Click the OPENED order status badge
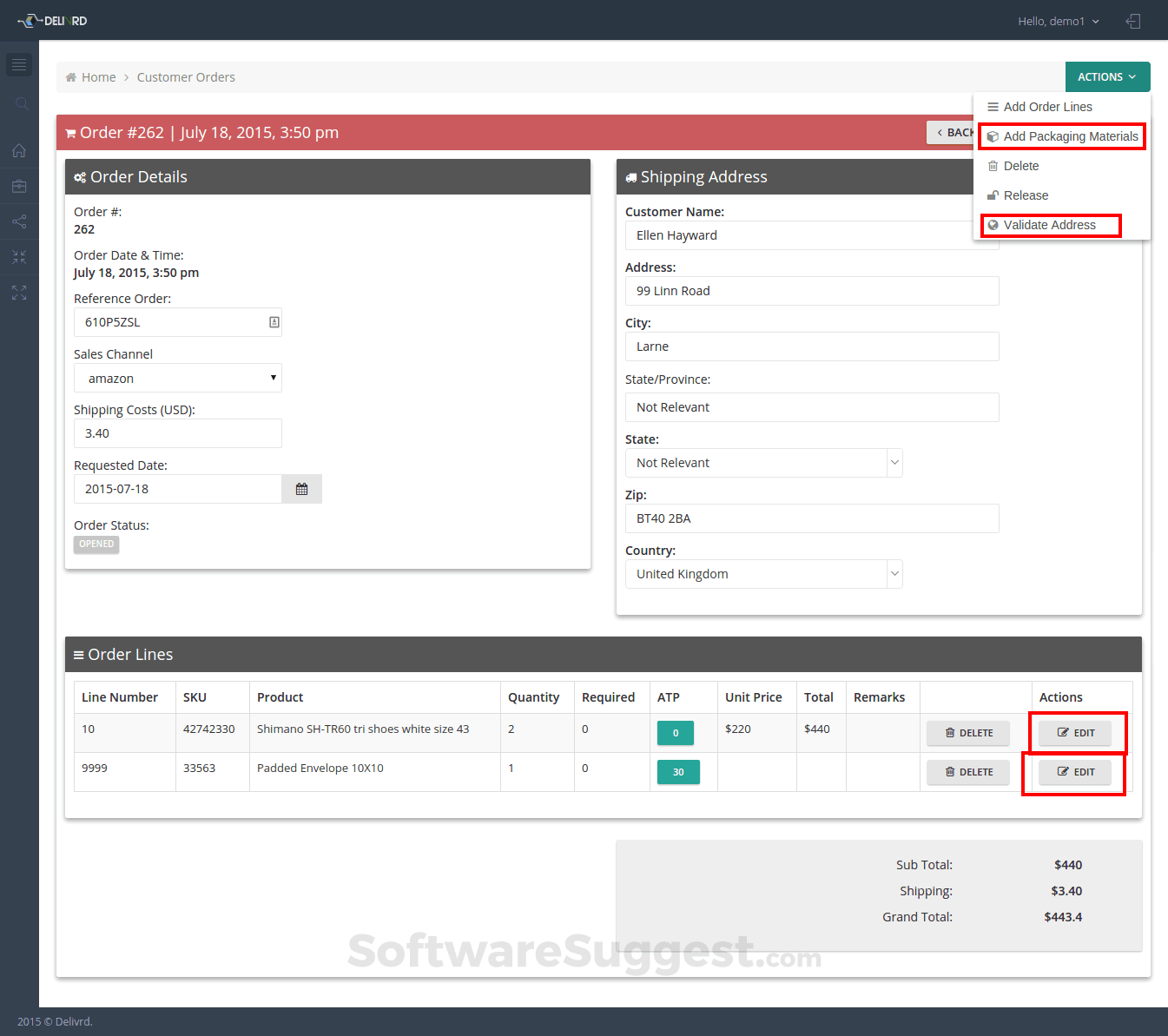The image size is (1168, 1036). click(96, 544)
